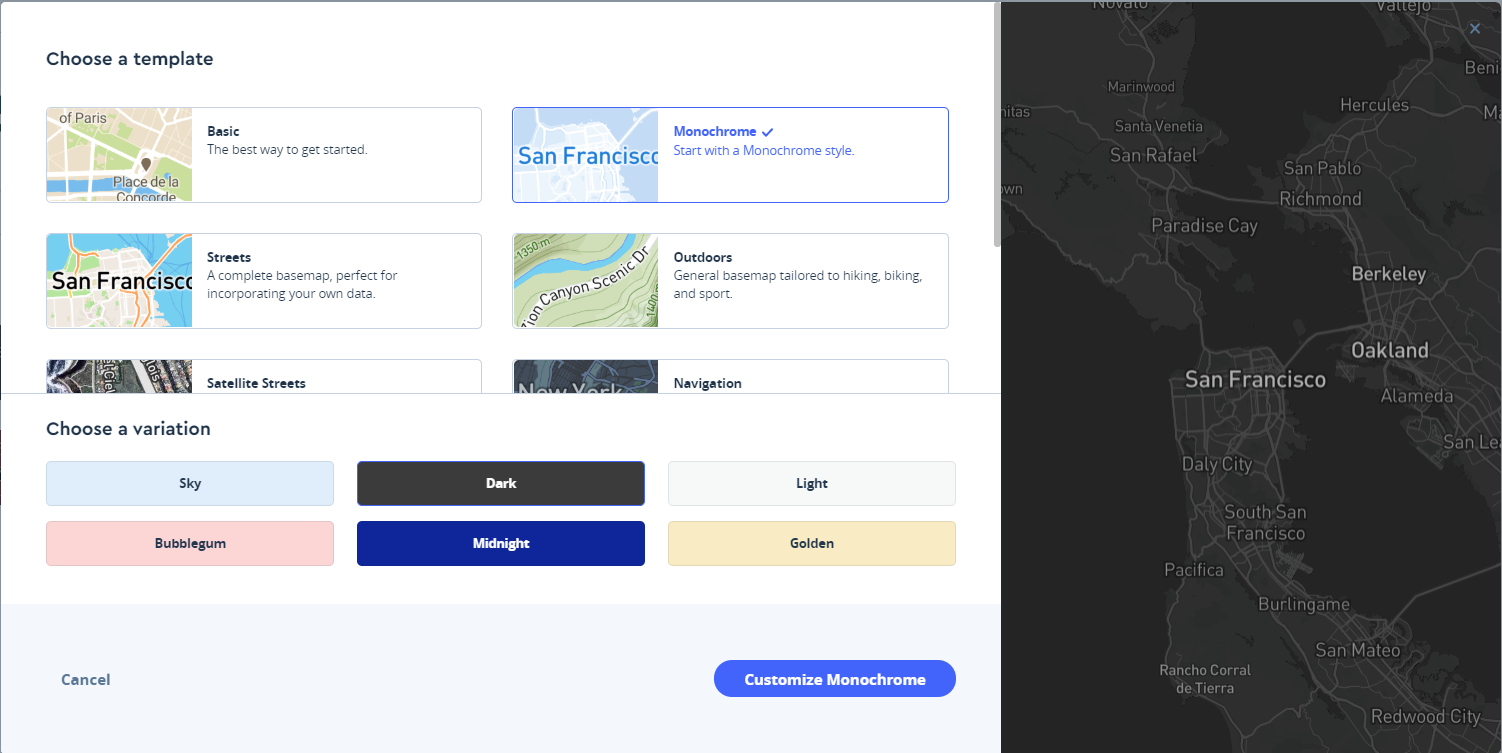Close the template chooser dialog
Image resolution: width=1502 pixels, height=753 pixels.
1474,28
